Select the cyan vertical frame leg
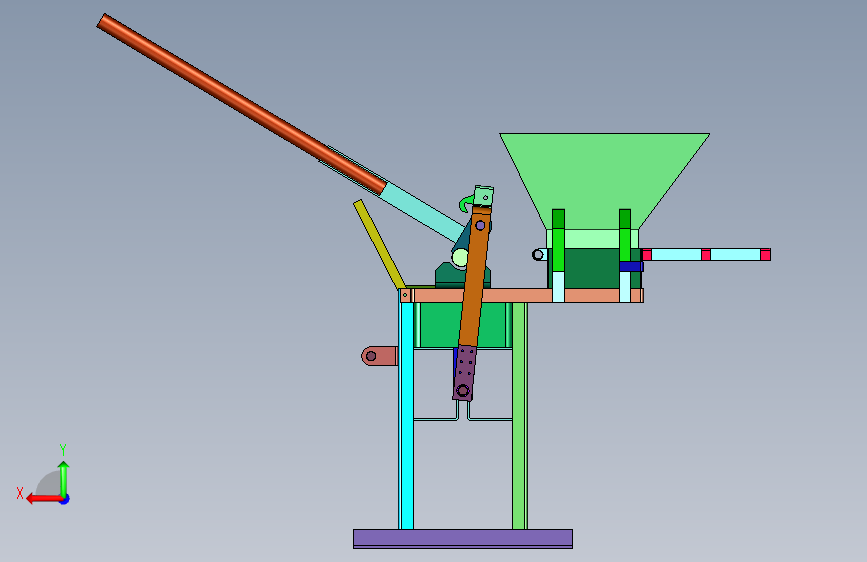The height and width of the screenshot is (562, 867). pos(407,415)
